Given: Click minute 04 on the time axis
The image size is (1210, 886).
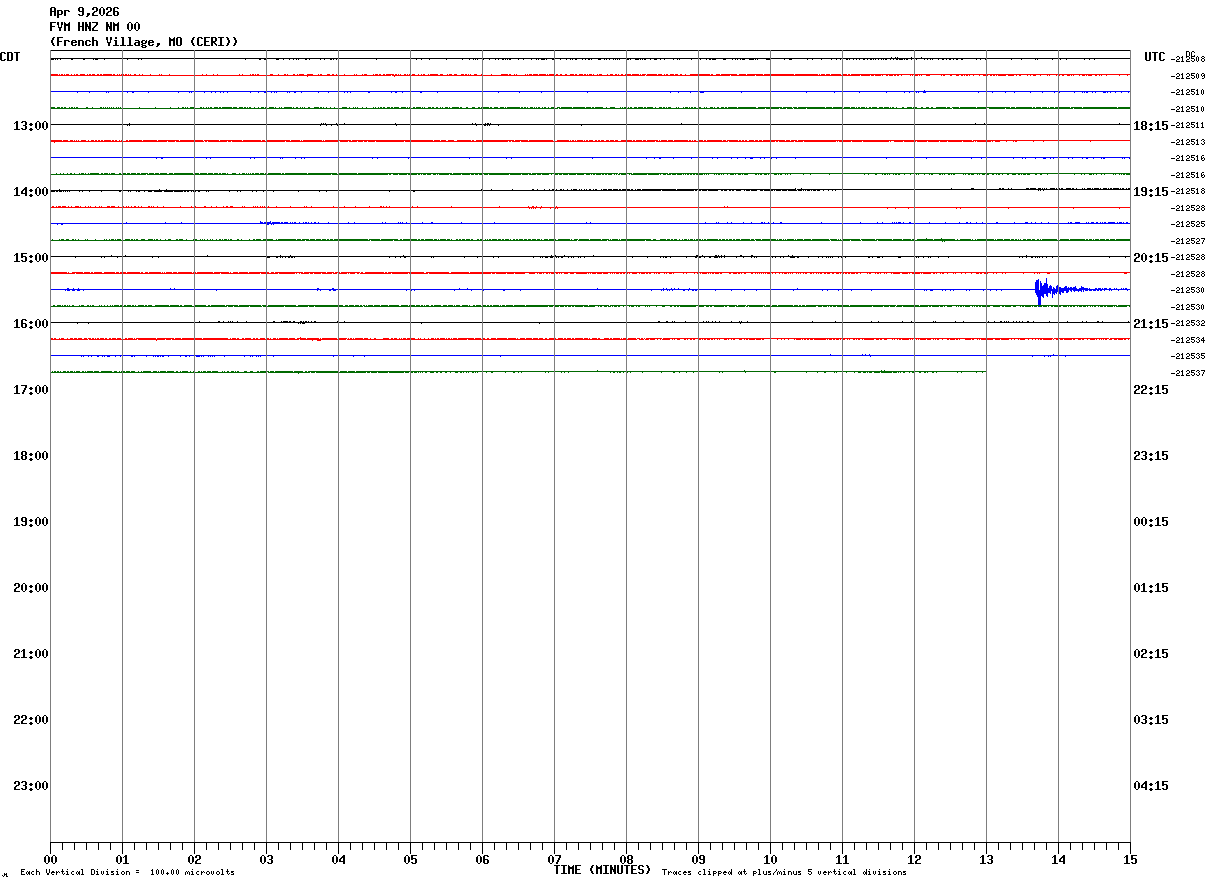Looking at the screenshot, I should coord(338,859).
